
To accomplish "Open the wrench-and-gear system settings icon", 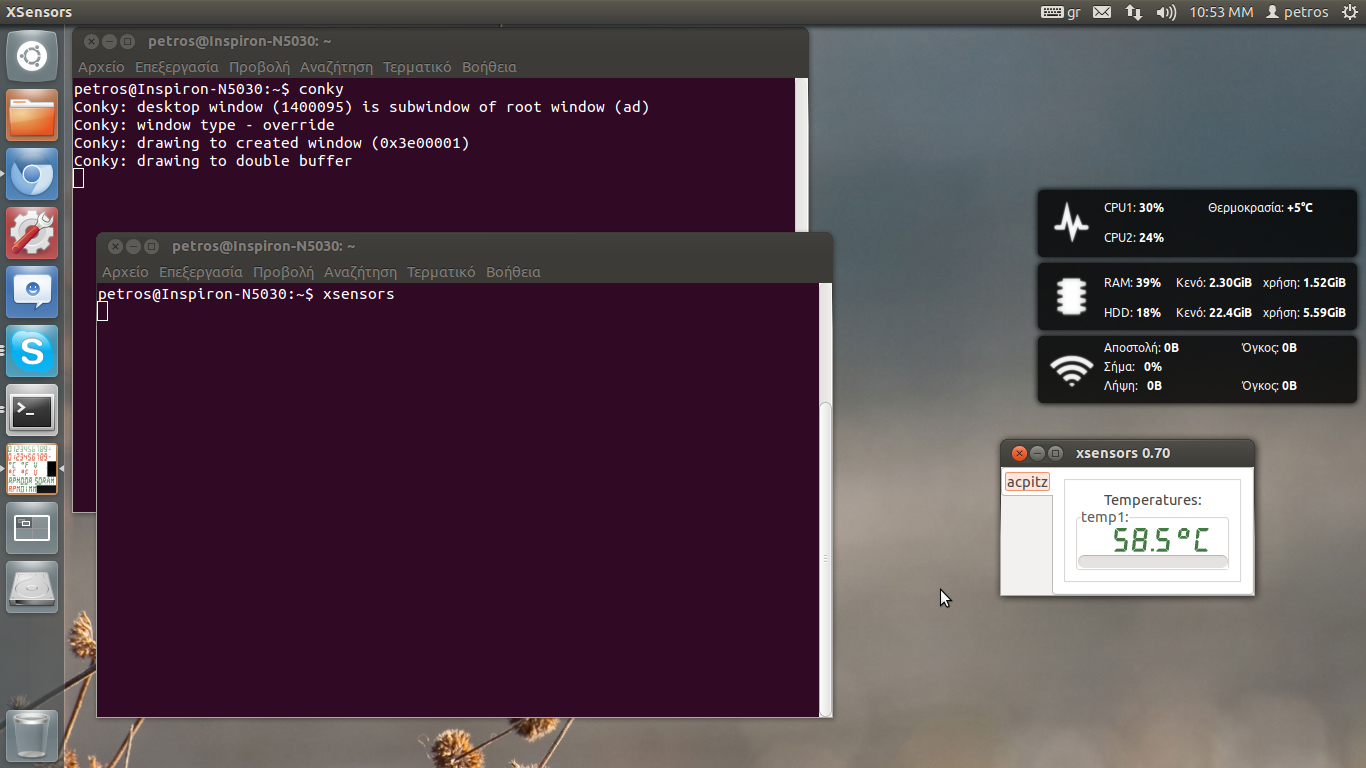I will tap(32, 233).
